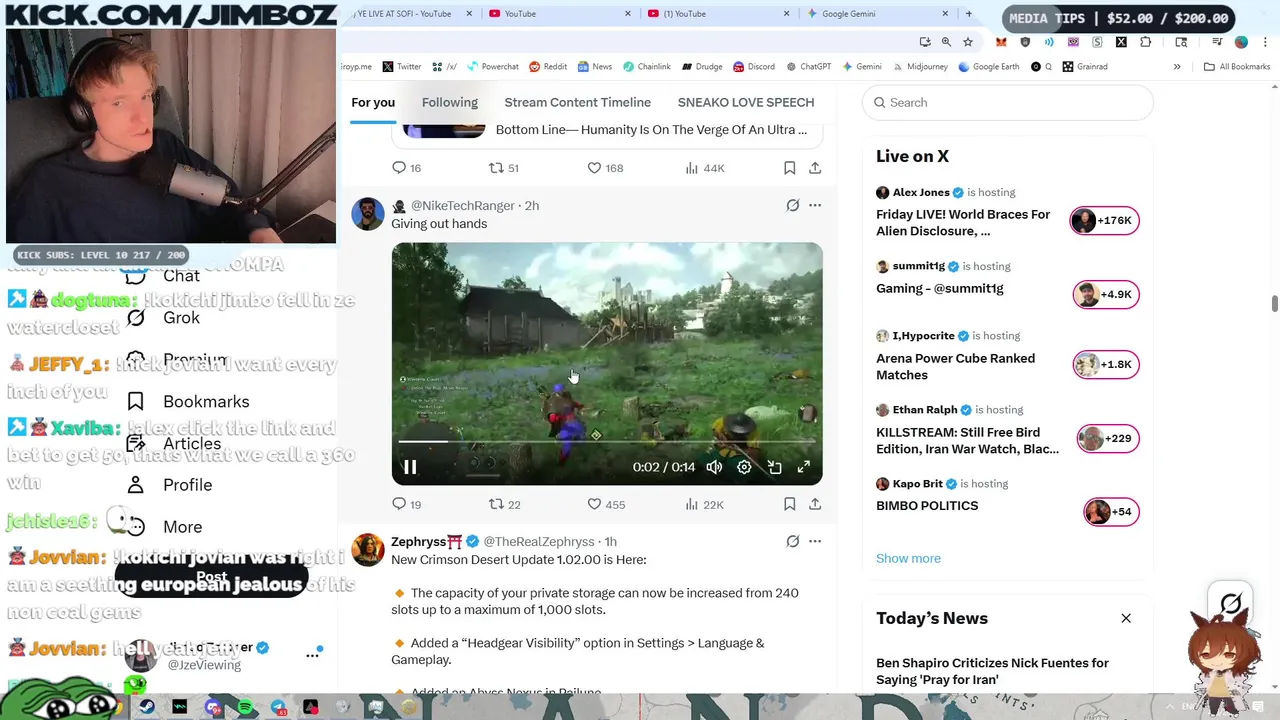The image size is (1280, 720).
Task: Open video settings gear
Action: [744, 467]
